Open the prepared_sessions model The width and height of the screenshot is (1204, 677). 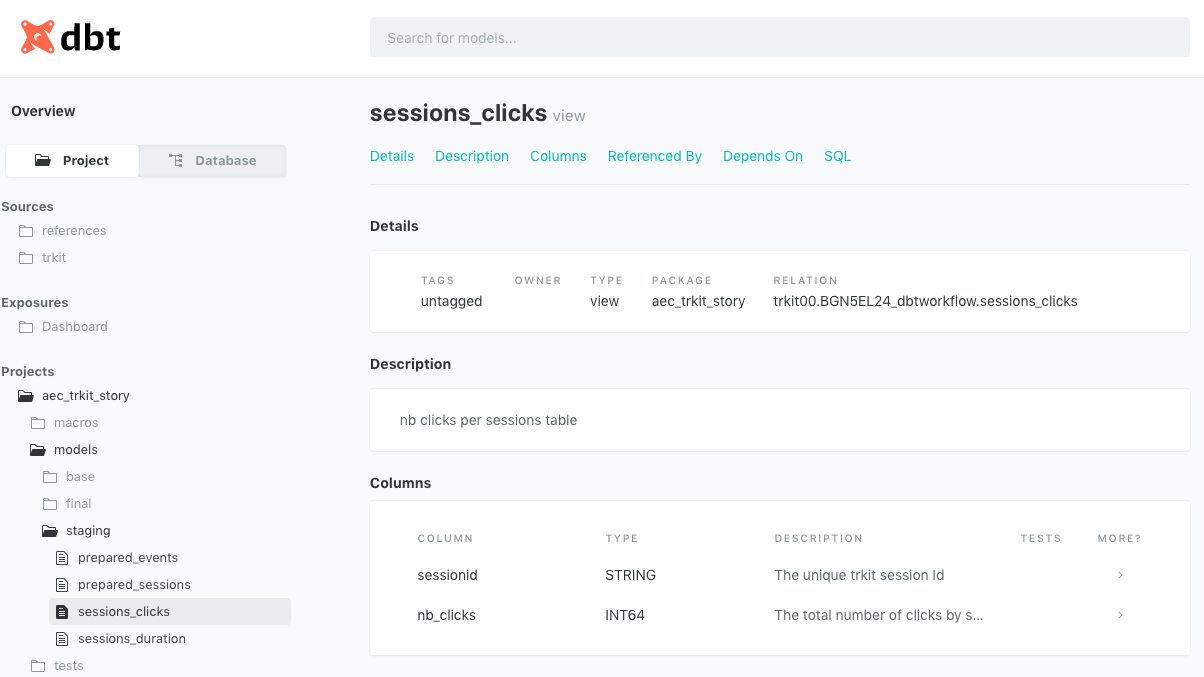coord(134,585)
